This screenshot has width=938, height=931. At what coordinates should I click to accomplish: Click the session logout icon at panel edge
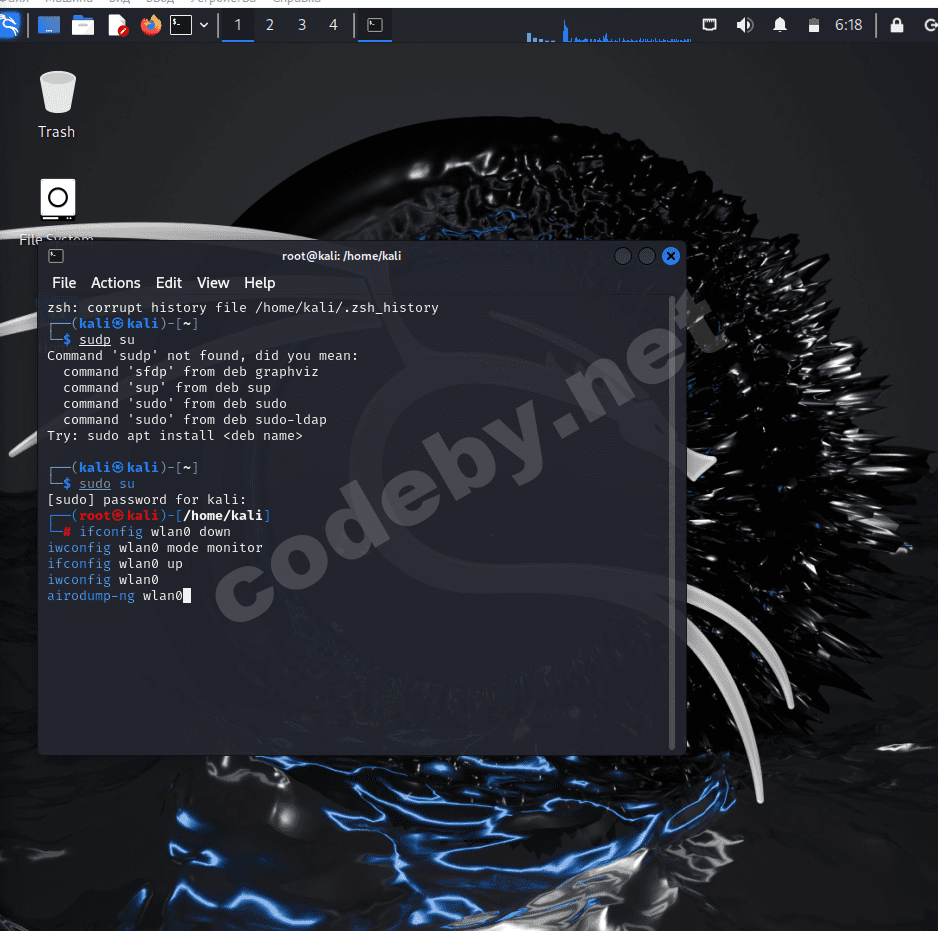(x=931, y=25)
